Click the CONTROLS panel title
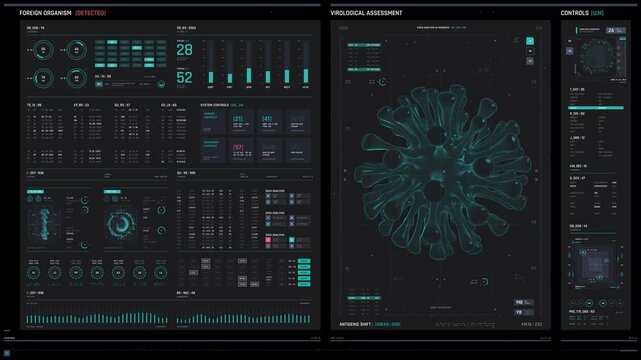 pyautogui.click(x=574, y=13)
